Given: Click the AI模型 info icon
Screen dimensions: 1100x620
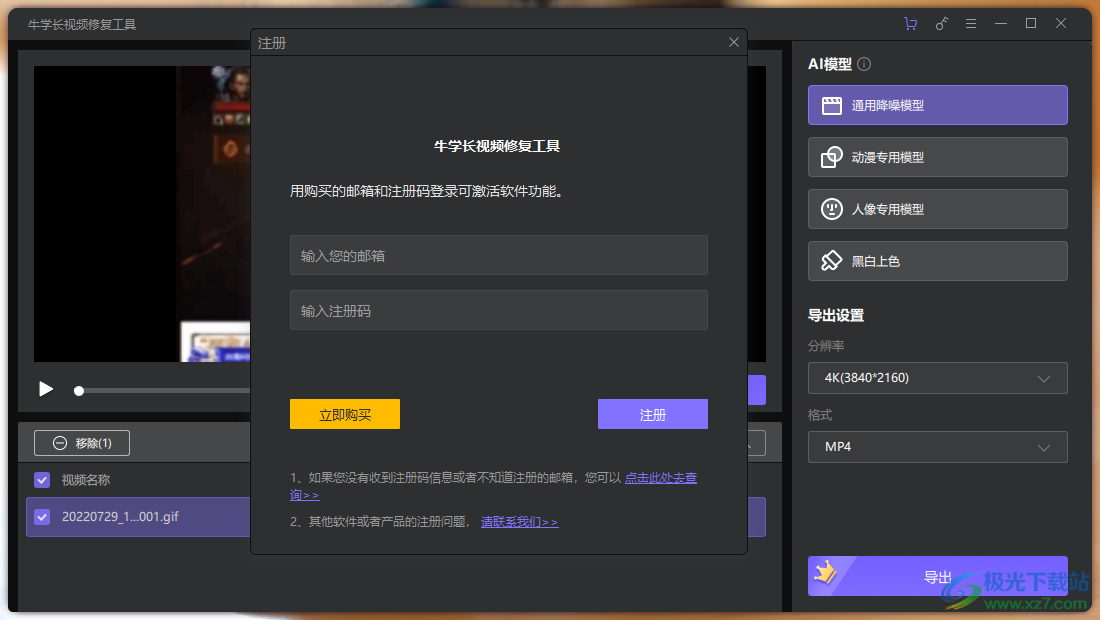Looking at the screenshot, I should (864, 64).
